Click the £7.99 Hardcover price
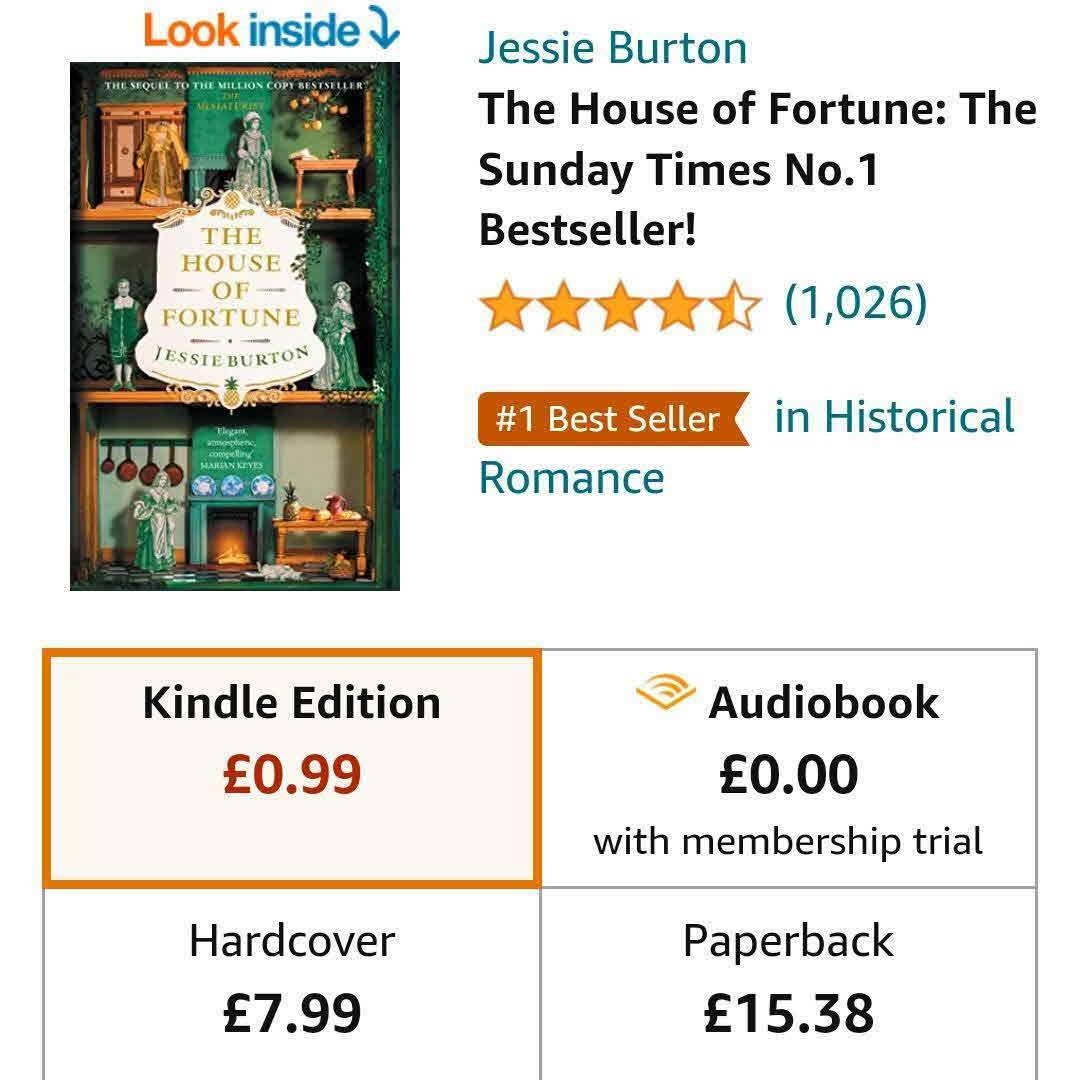 tap(292, 1014)
